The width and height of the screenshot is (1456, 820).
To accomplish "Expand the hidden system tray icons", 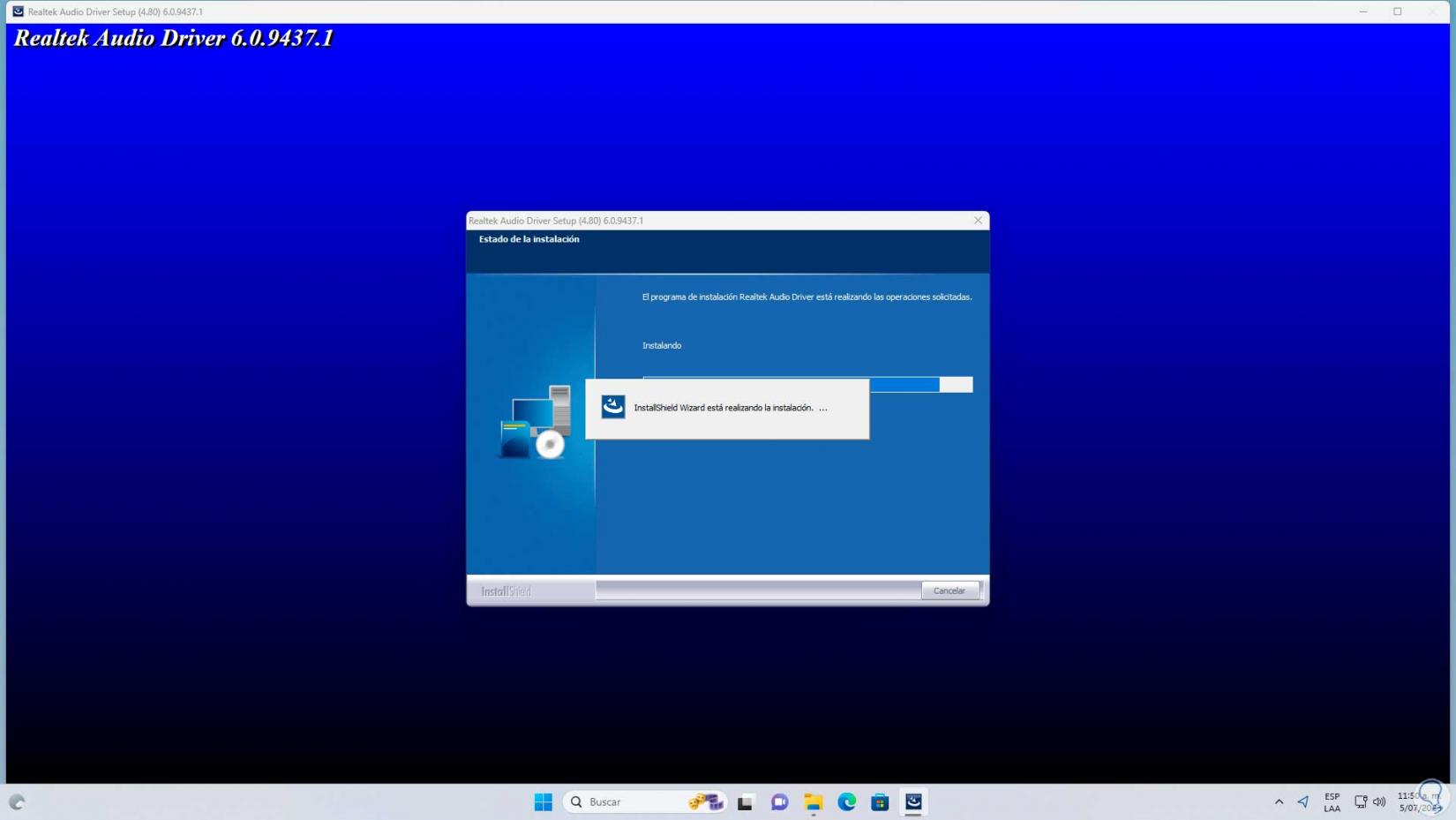I will pyautogui.click(x=1279, y=801).
